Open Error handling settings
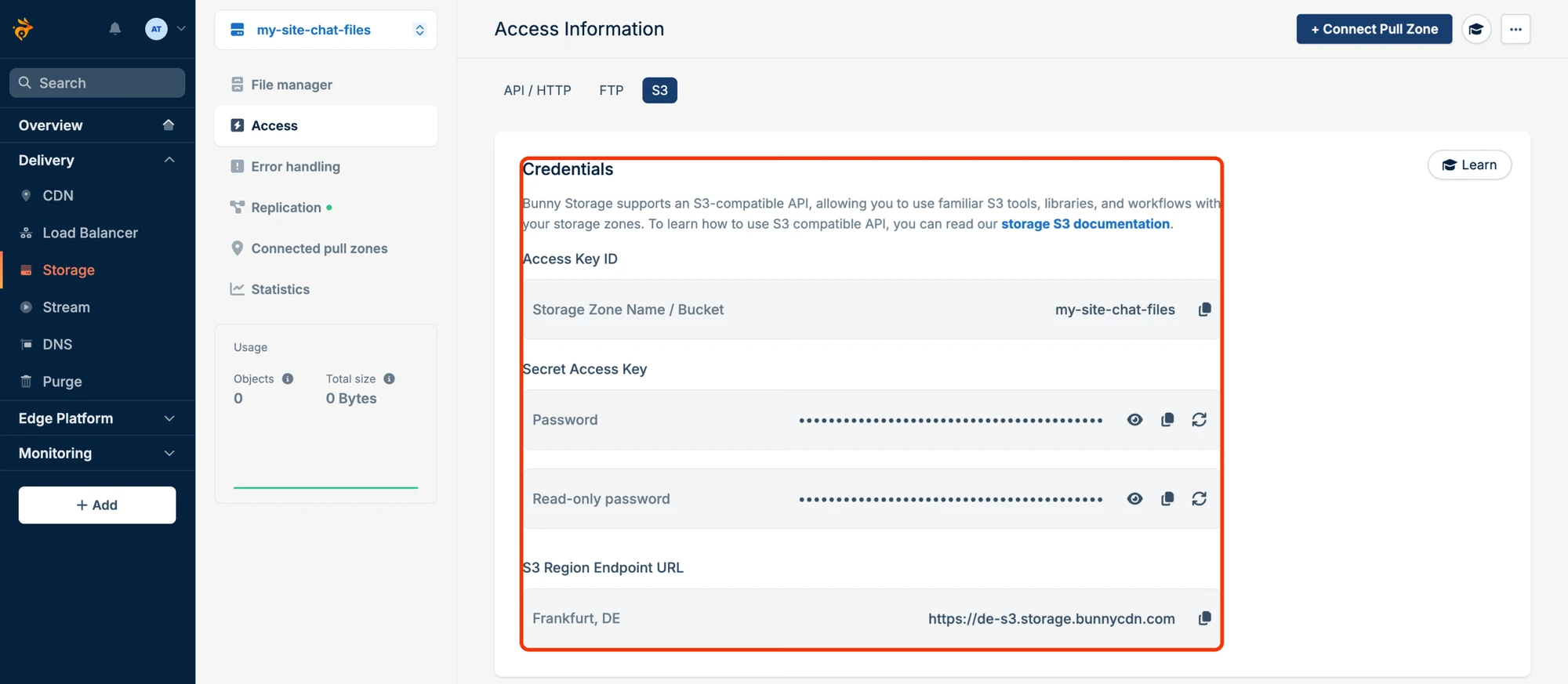This screenshot has width=1568, height=684. pyautogui.click(x=325, y=166)
